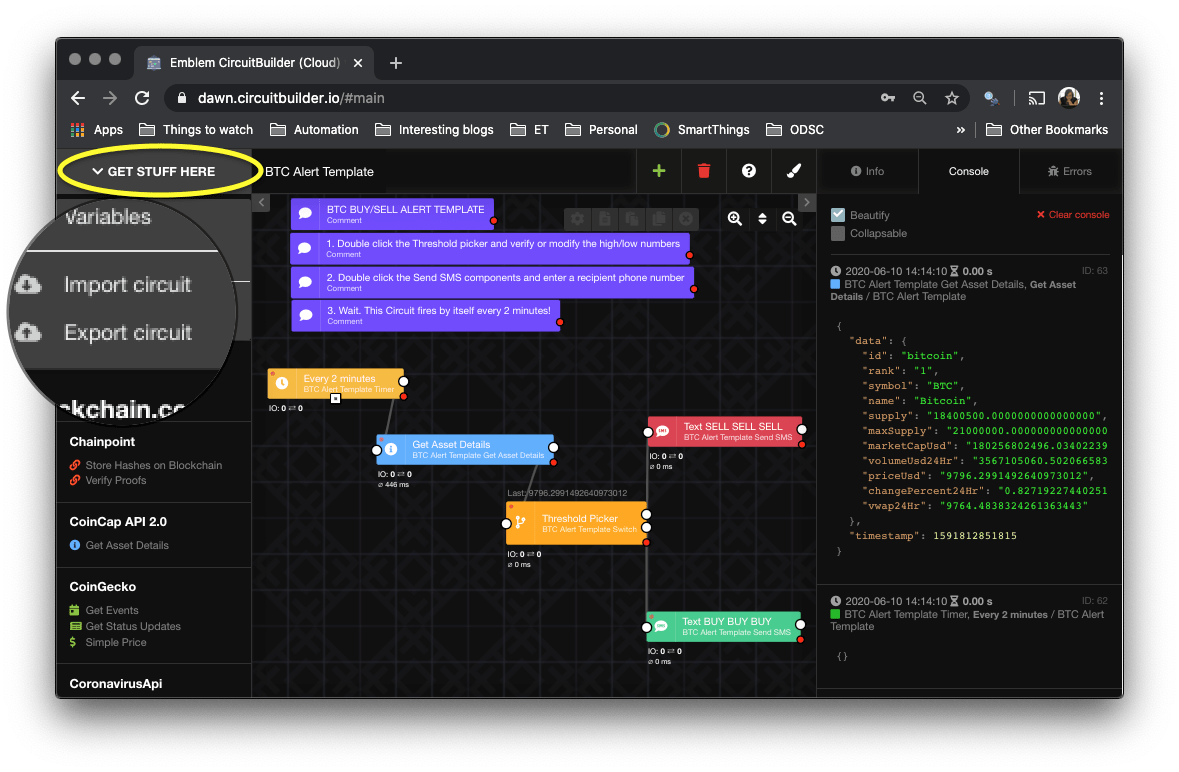Click the chat icon on Text BUY BUY BUY node
Screen dimensions: 1179x772
(x=661, y=626)
